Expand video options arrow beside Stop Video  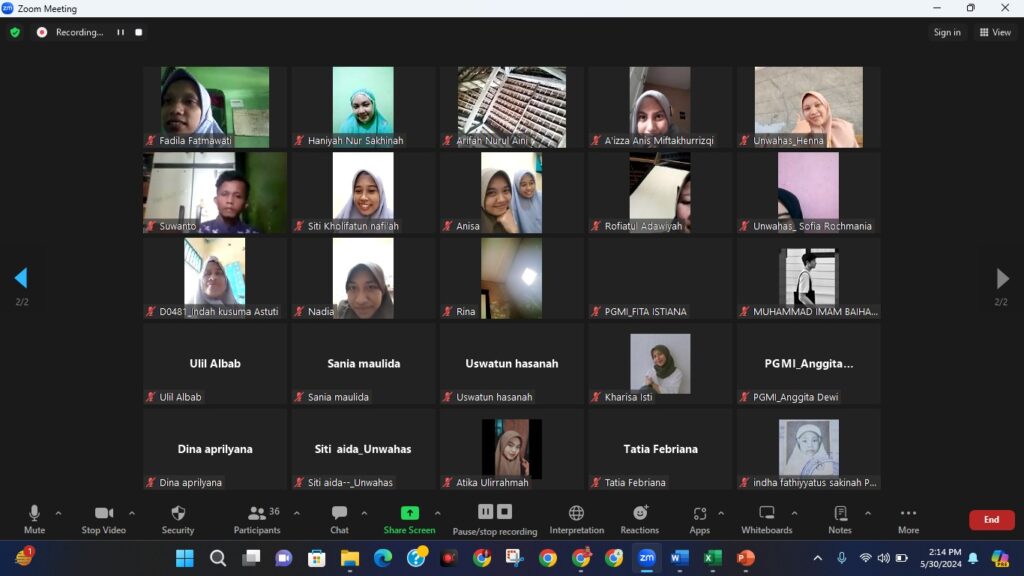132,513
